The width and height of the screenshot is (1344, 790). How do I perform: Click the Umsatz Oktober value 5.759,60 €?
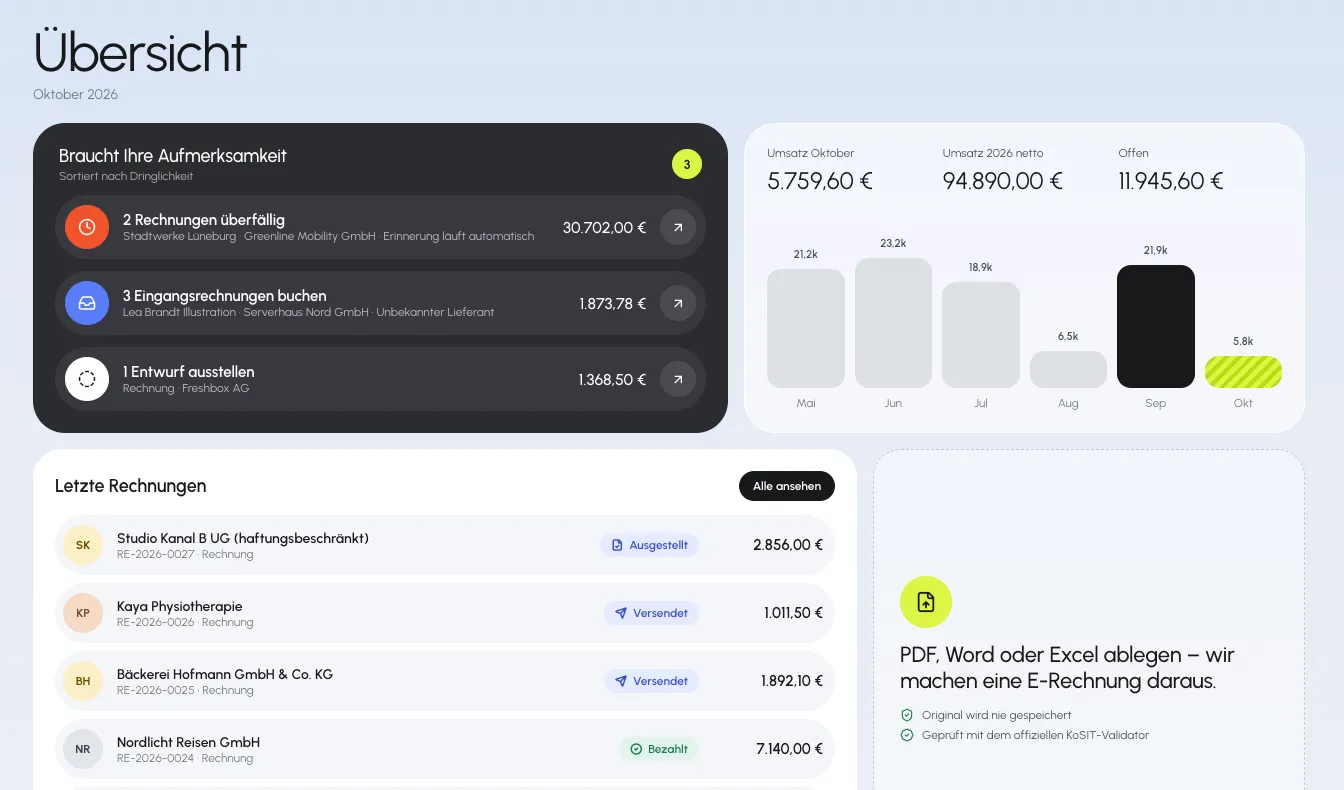pyautogui.click(x=820, y=181)
